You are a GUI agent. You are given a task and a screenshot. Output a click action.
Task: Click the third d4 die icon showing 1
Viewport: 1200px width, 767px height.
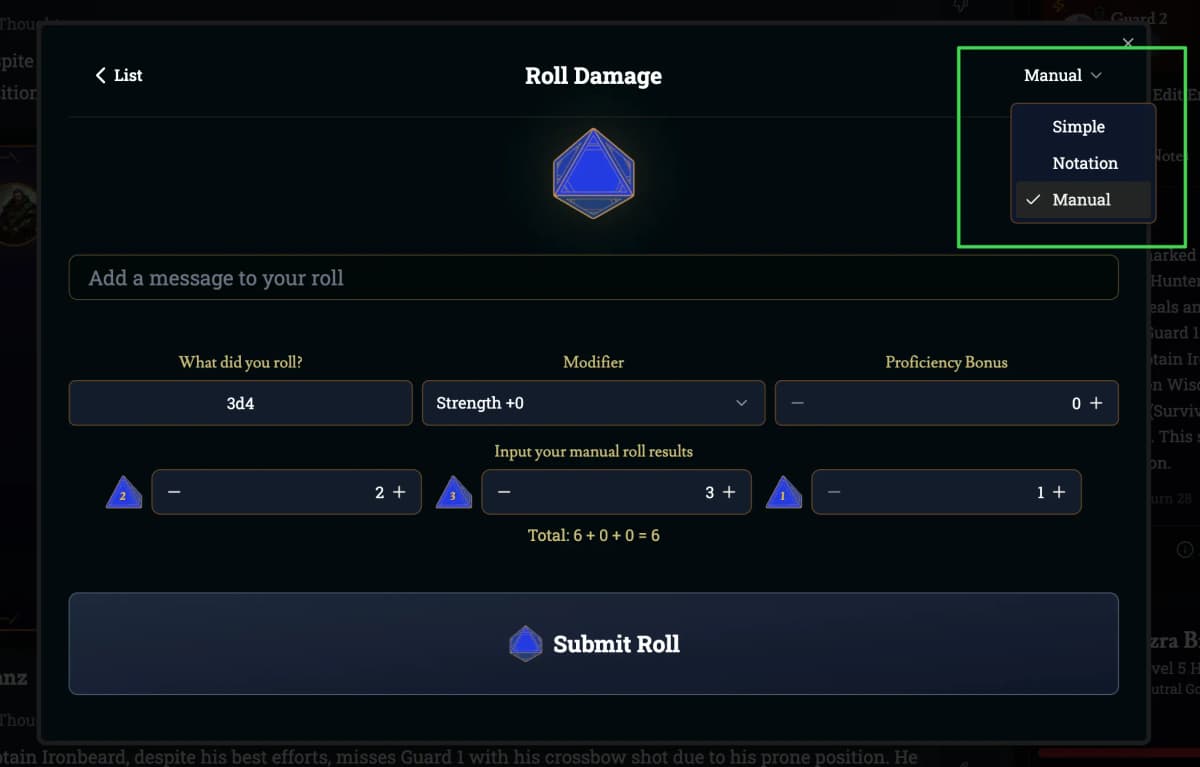pos(784,493)
